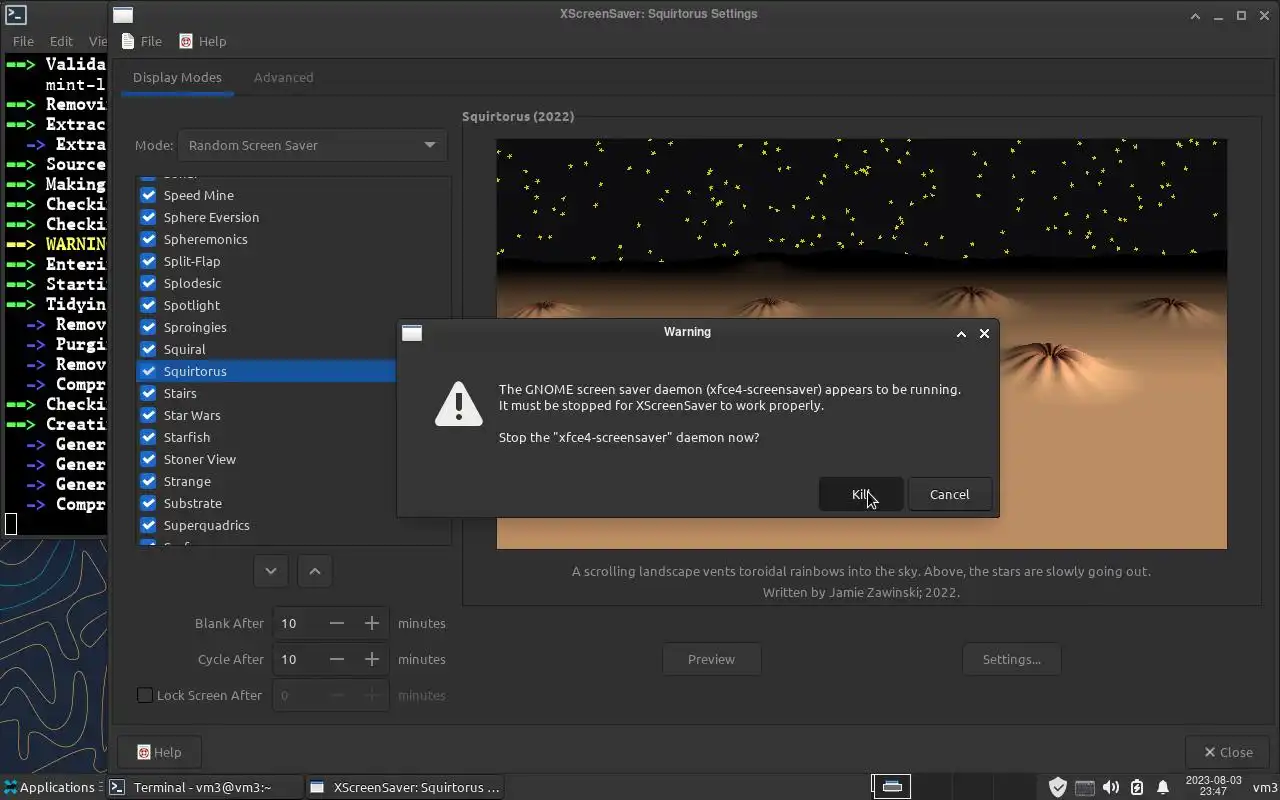Click the battery power tray icon
Viewport: 1280px width, 800px height.
[x=1136, y=787]
